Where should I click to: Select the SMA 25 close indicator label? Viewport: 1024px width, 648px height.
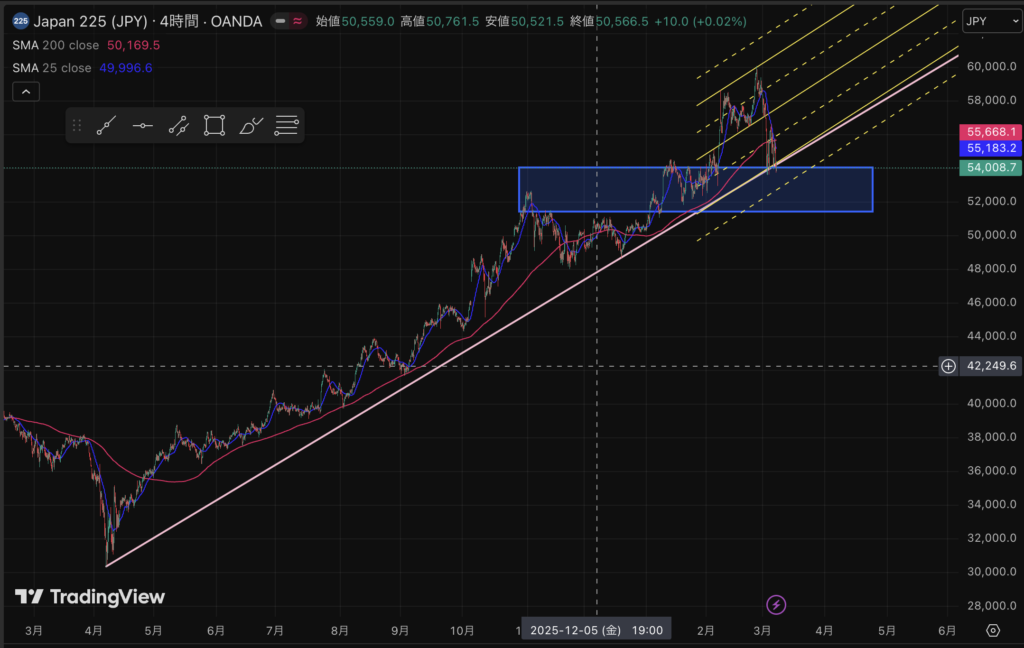tap(52, 67)
